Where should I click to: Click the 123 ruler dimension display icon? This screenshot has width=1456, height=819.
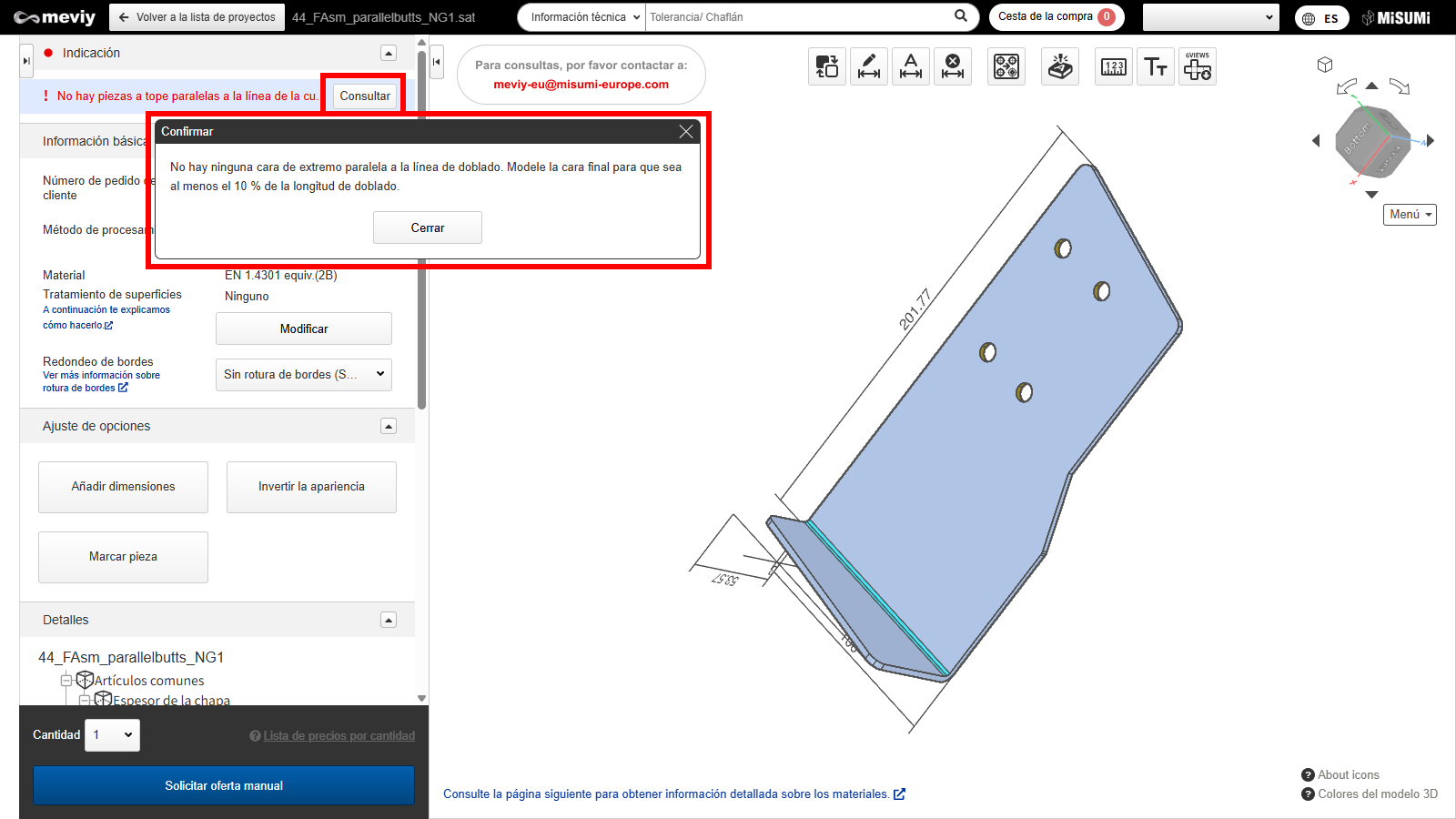(1114, 66)
